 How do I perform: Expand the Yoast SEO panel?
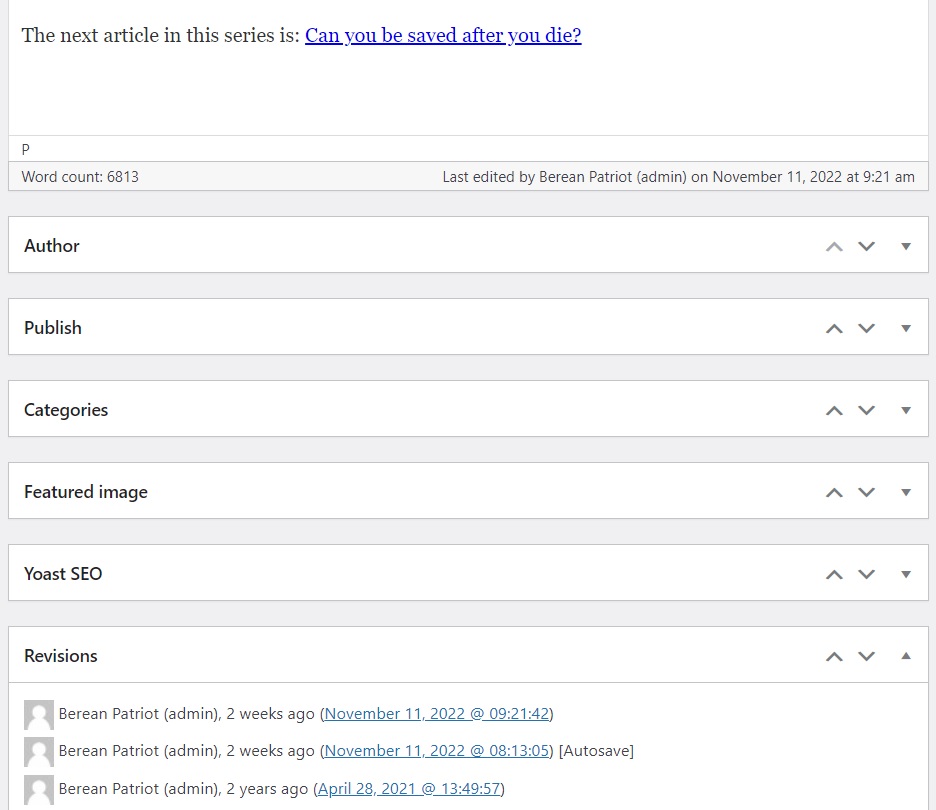(x=906, y=574)
